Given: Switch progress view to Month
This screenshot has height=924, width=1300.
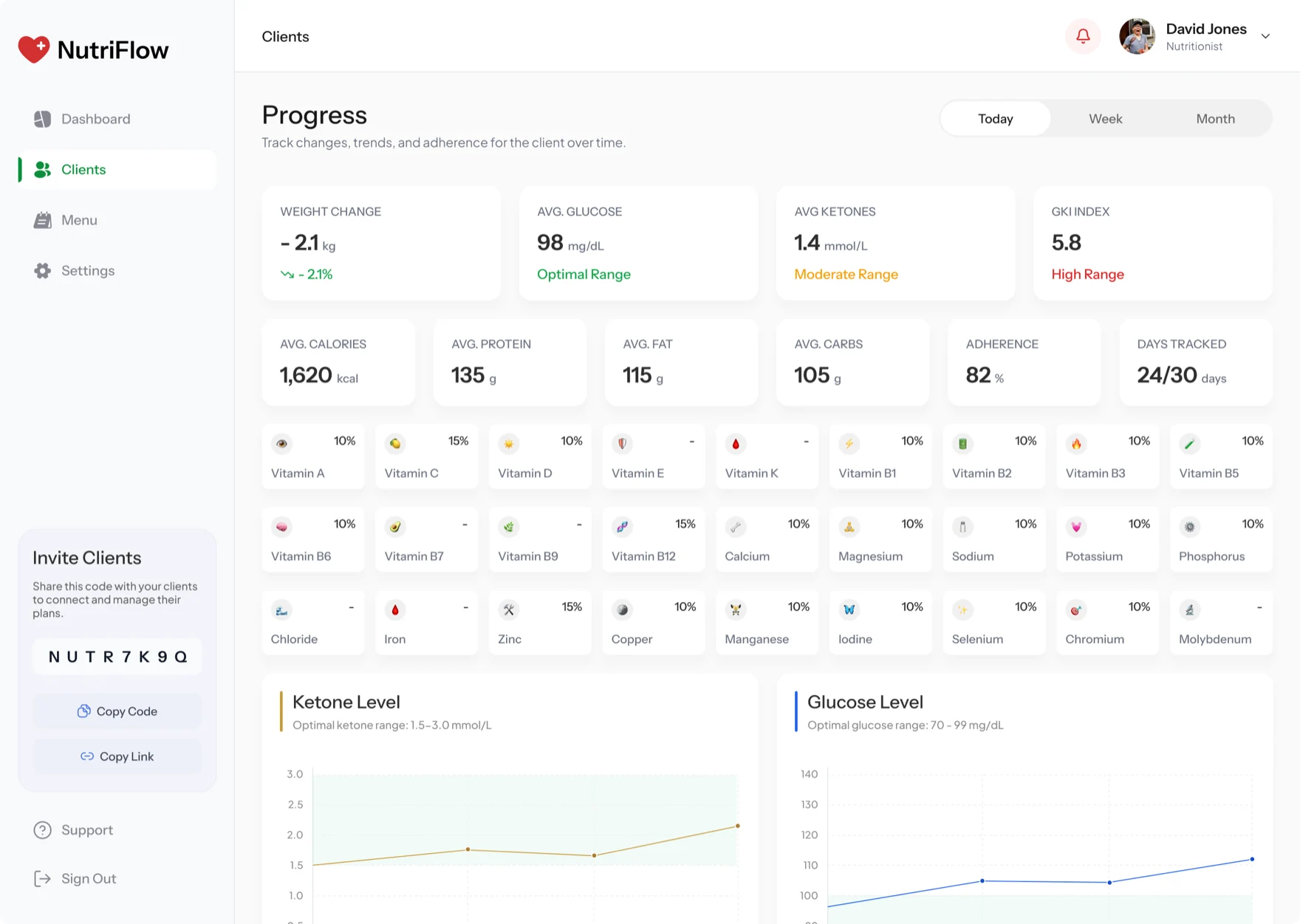Looking at the screenshot, I should click(x=1215, y=119).
